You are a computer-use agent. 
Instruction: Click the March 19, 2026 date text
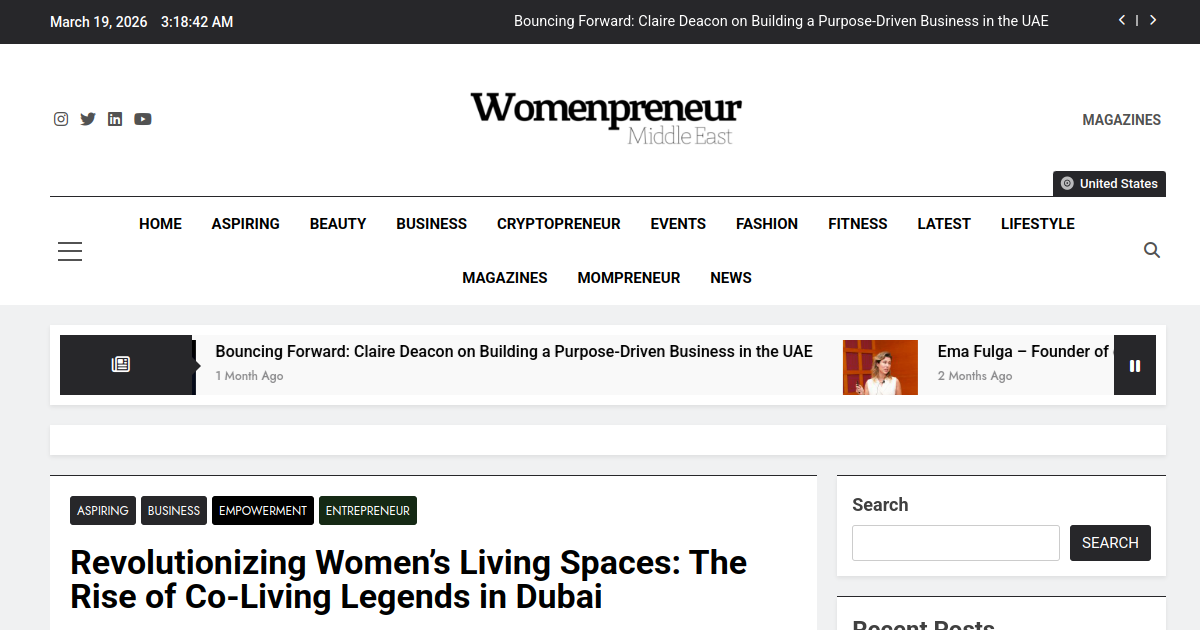[98, 22]
